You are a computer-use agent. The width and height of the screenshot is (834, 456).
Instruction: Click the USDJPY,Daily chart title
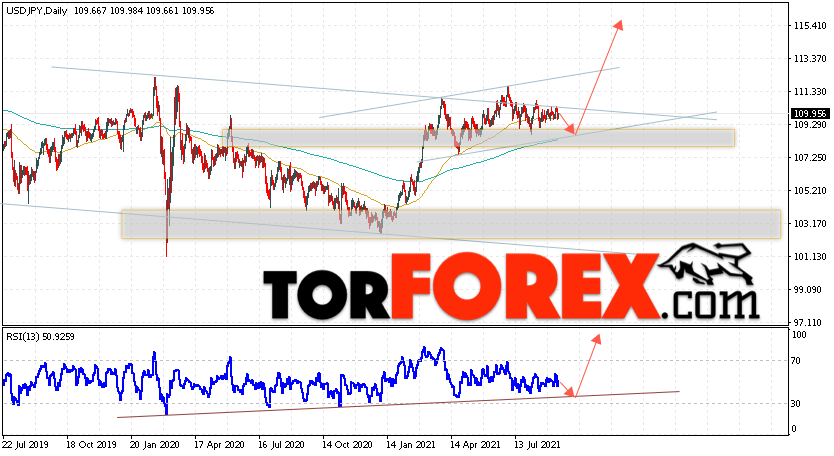pos(37,11)
